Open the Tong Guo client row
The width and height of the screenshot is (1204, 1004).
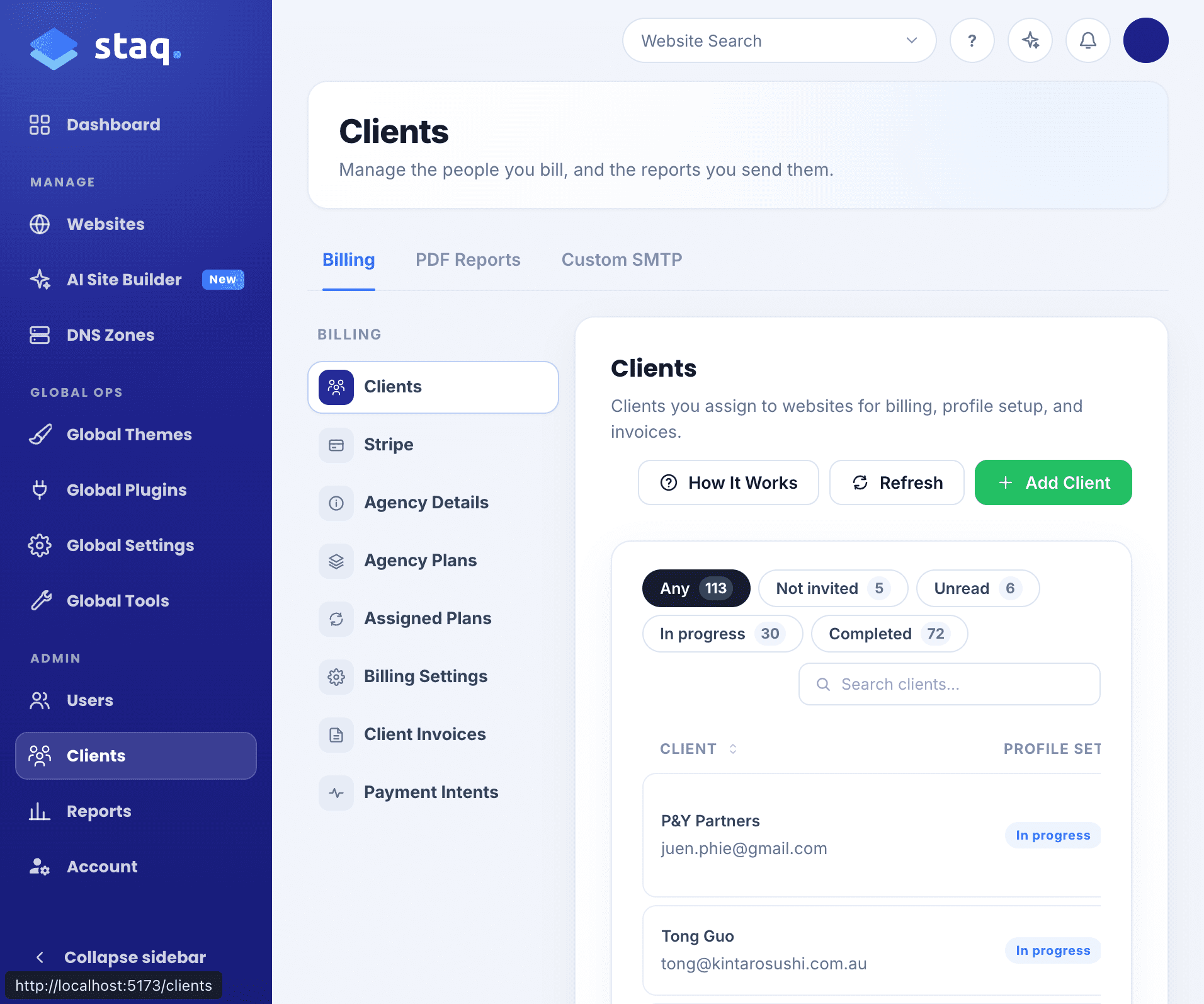(872, 950)
